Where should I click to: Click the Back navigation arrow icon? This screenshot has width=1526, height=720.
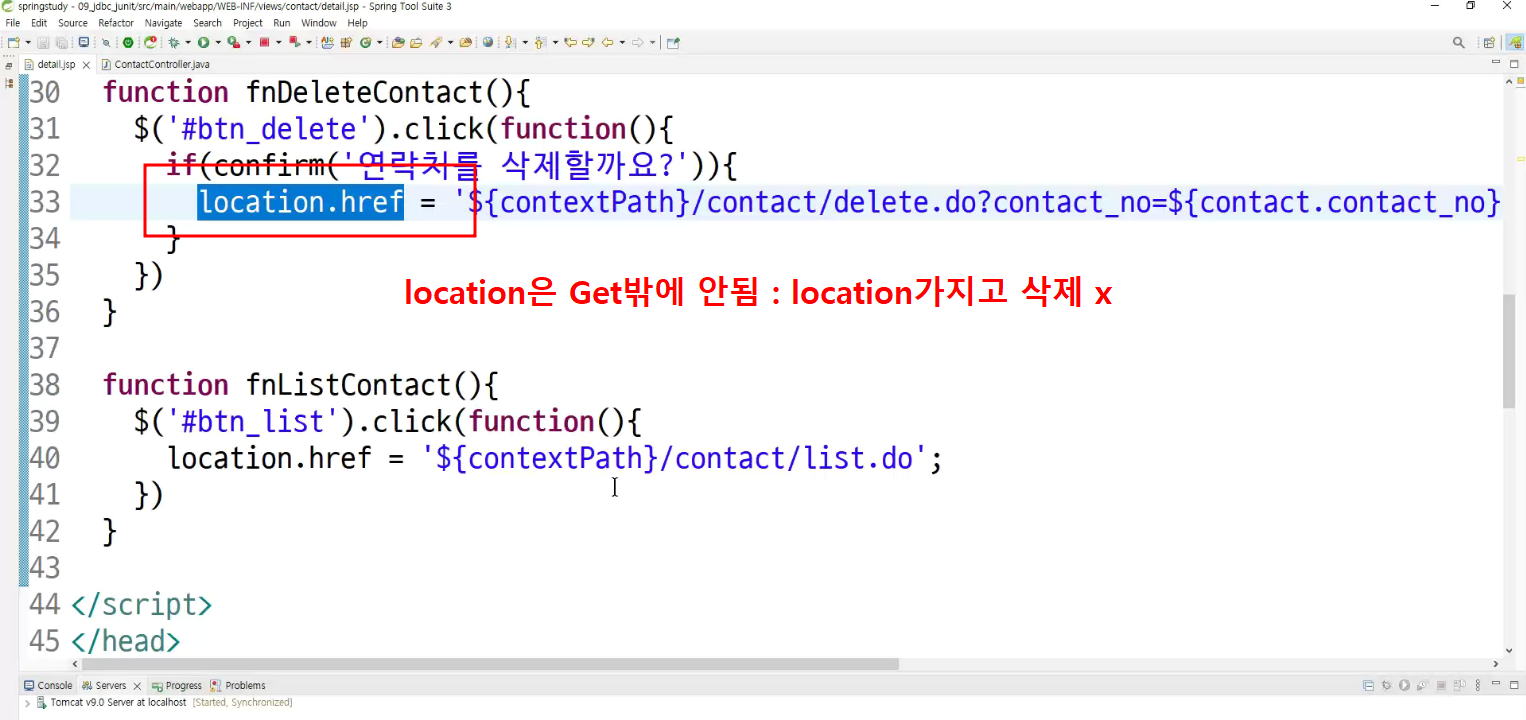point(608,42)
